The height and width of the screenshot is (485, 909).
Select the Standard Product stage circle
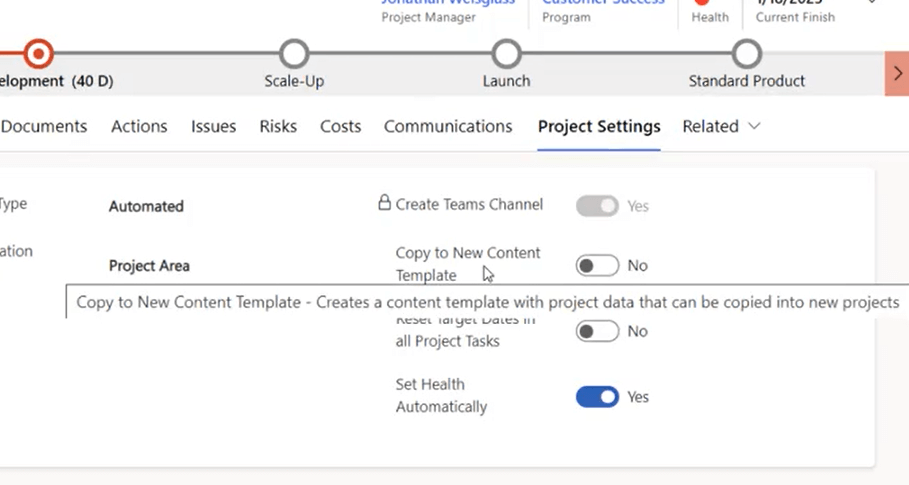pos(746,53)
